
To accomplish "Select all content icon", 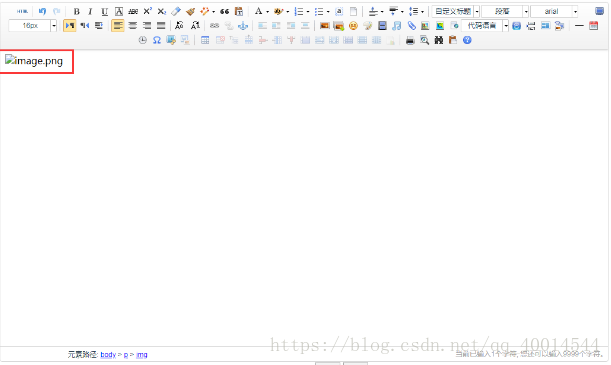I will pyautogui.click(x=339, y=11).
